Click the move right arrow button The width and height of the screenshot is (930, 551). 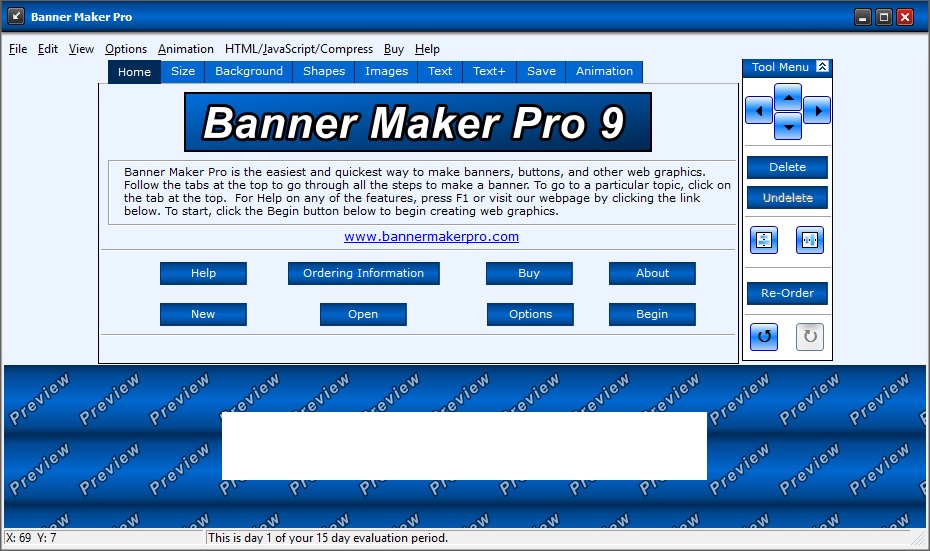point(817,110)
